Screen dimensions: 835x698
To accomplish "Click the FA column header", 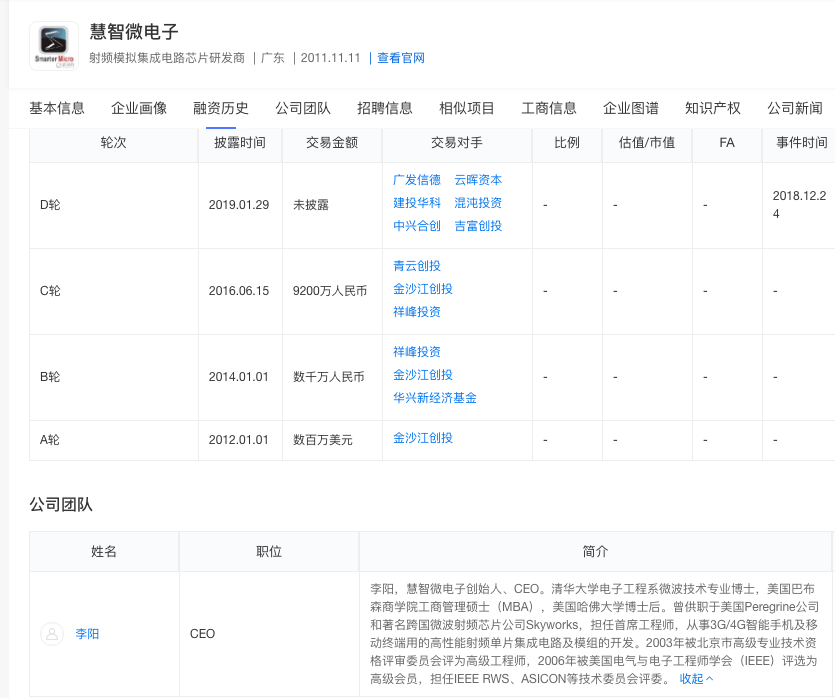I will coord(727,143).
